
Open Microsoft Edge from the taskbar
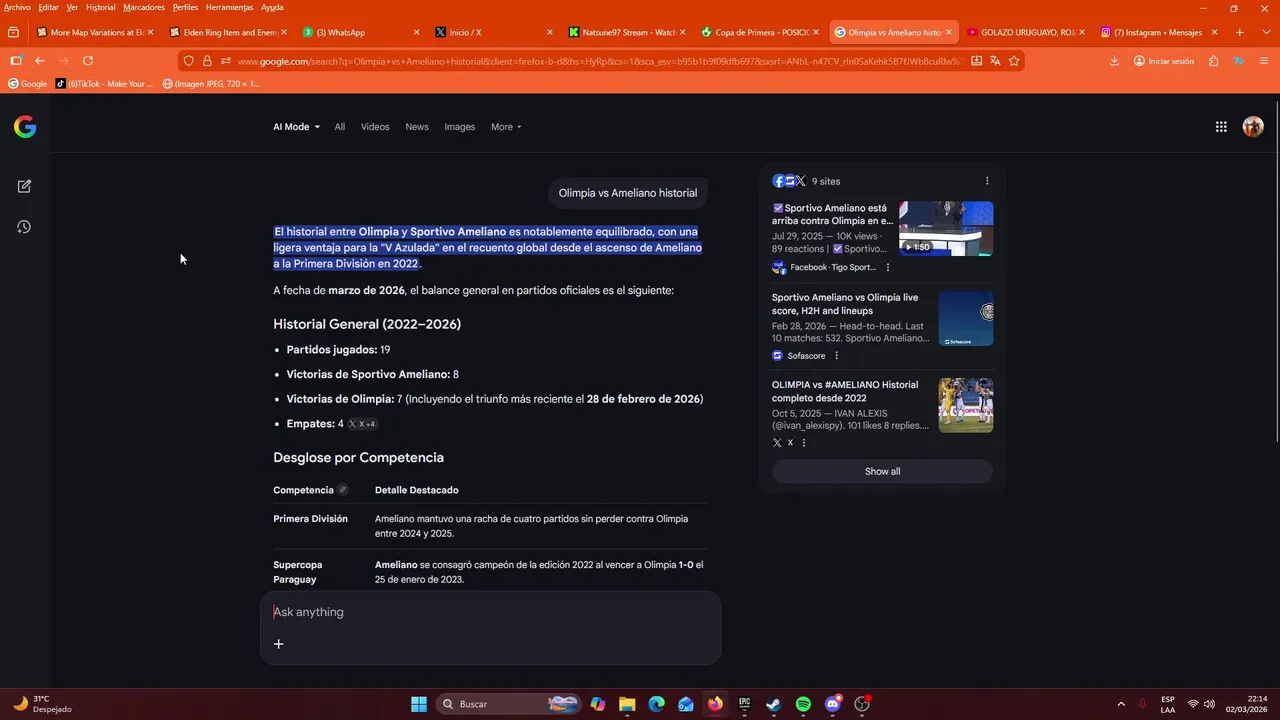click(x=656, y=704)
